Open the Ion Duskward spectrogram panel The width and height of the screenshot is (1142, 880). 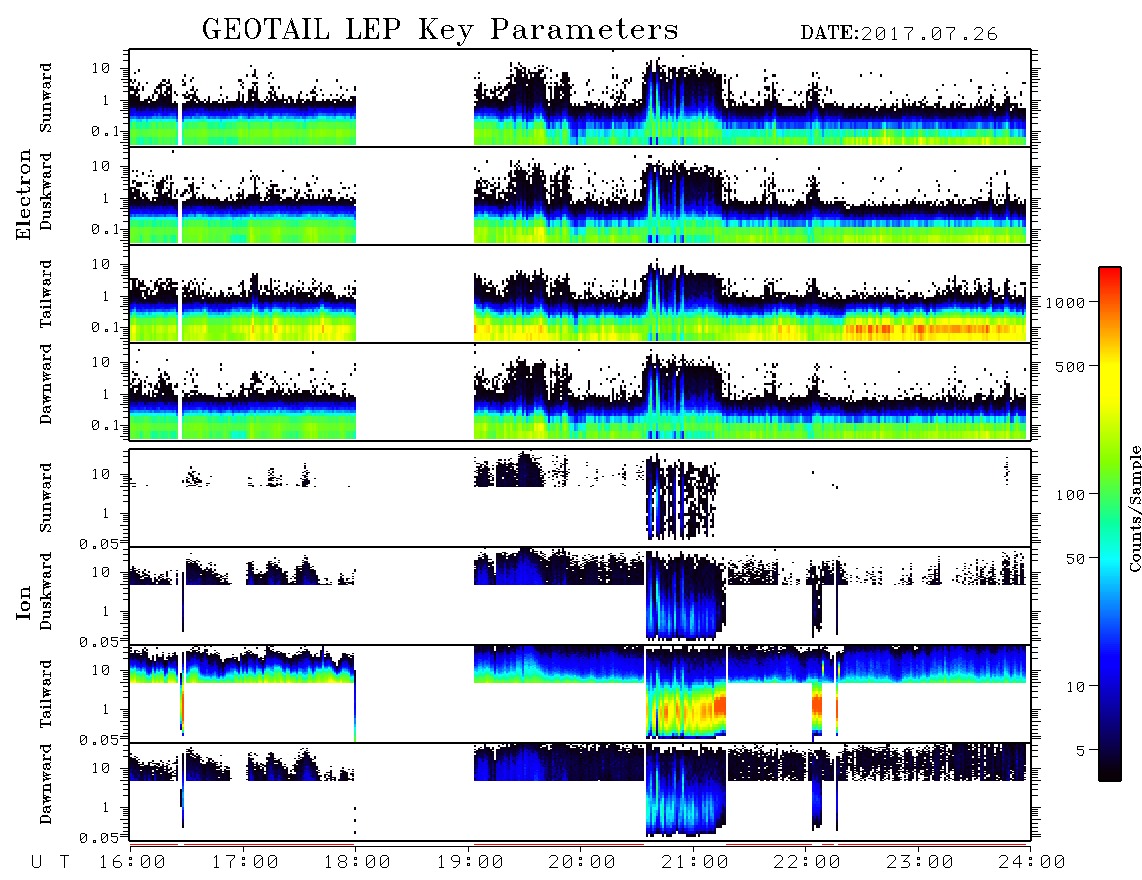point(580,595)
